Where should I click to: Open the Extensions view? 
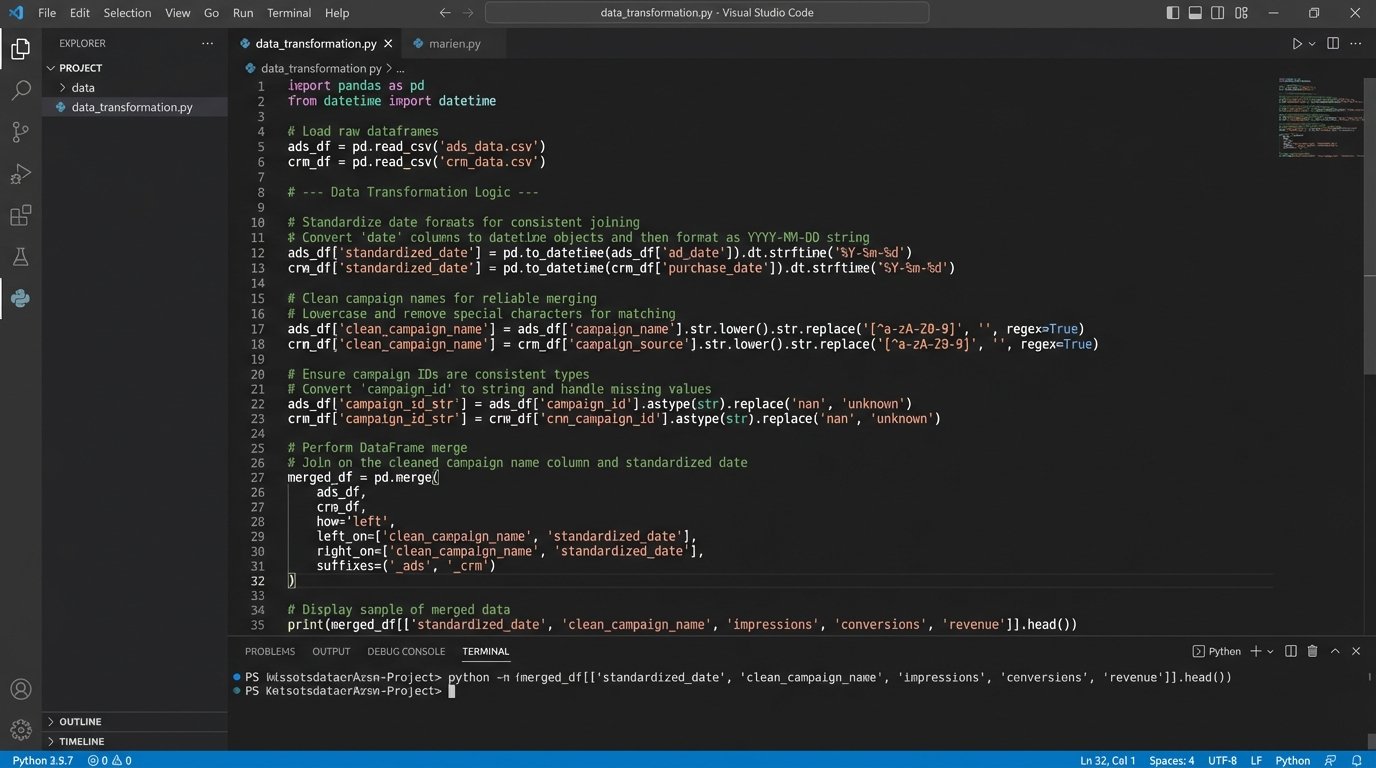click(20, 216)
